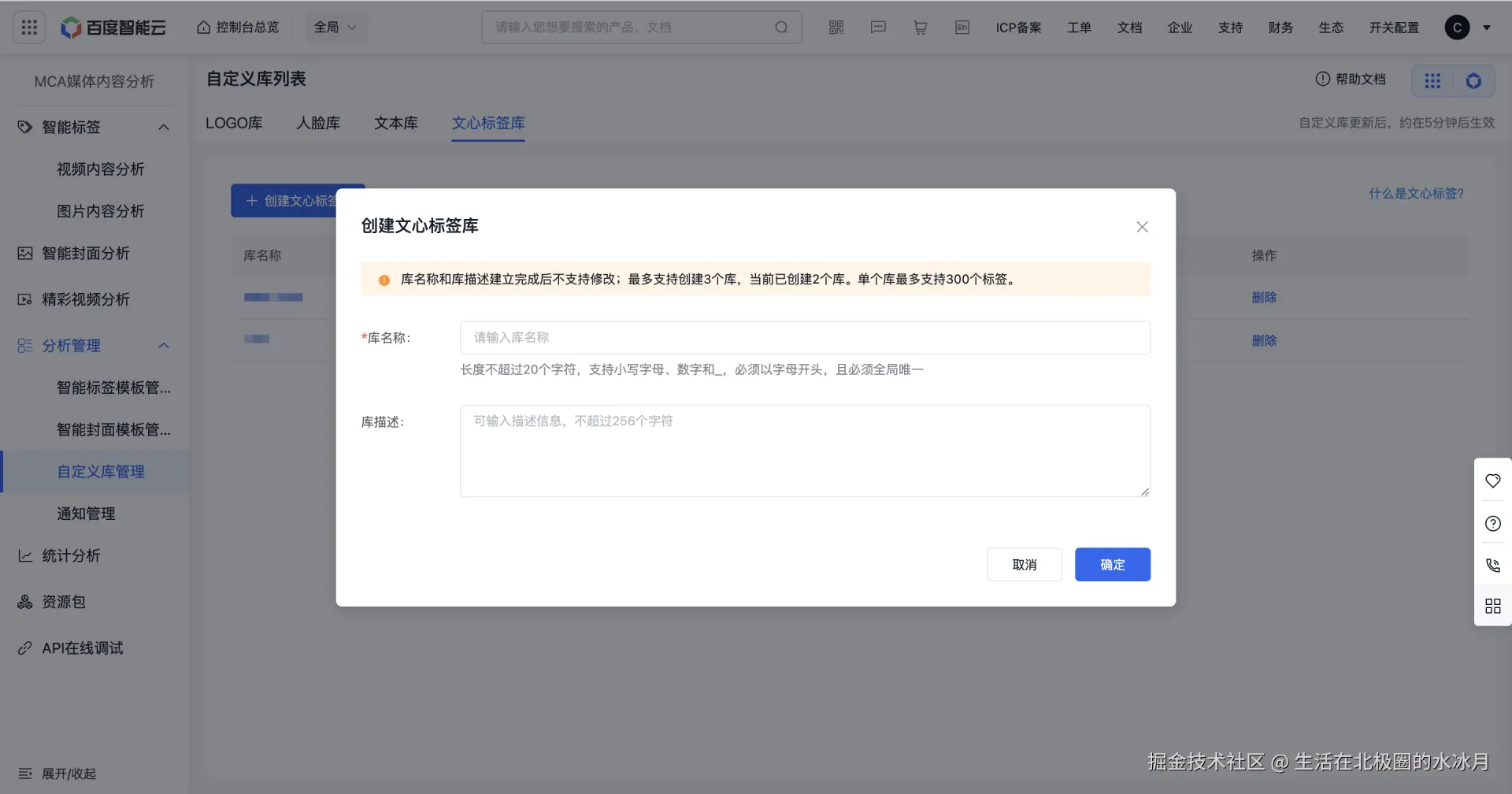Screen dimensions: 1512x794
Task: Open the messages chat icon
Action: [x=878, y=28]
